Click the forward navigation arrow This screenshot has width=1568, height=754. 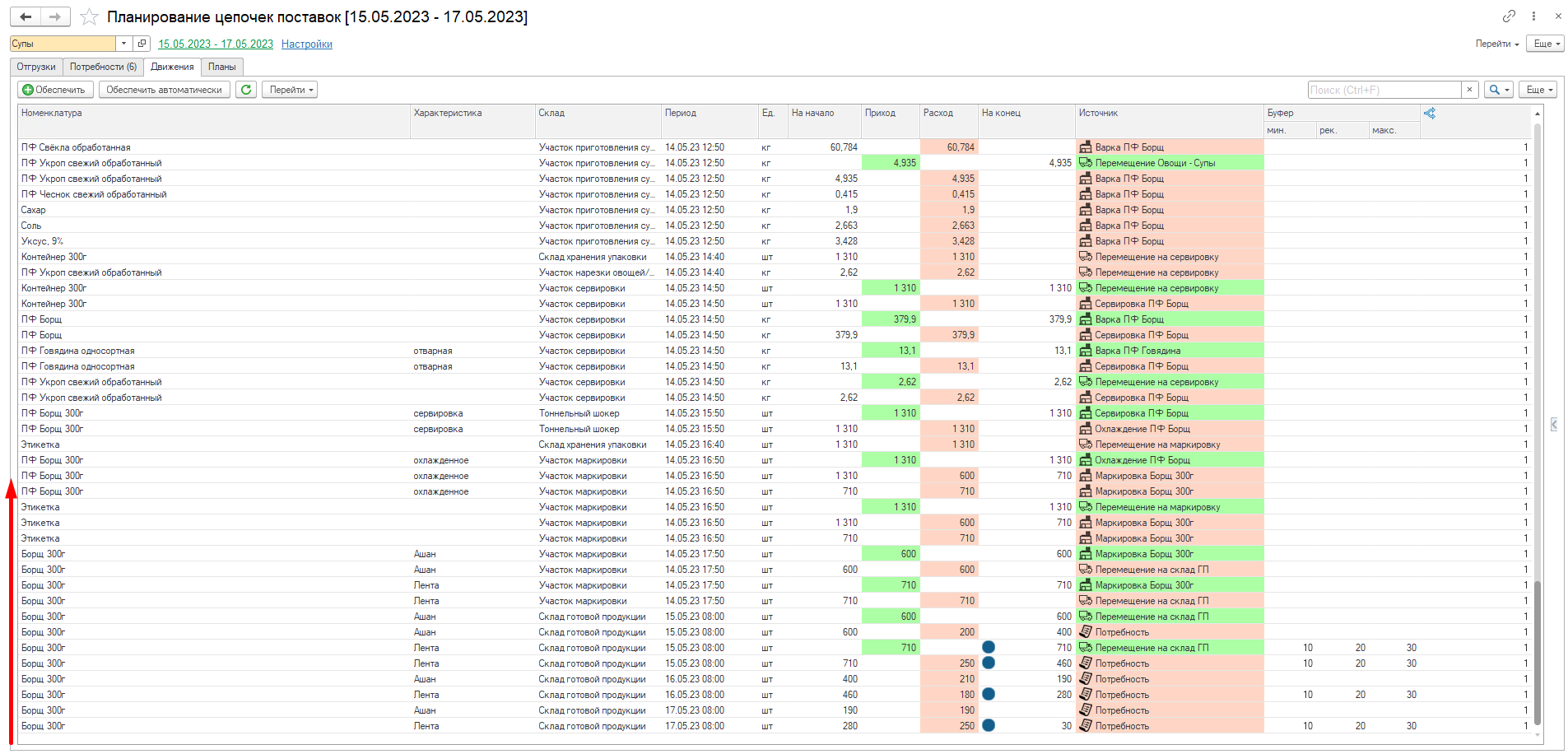[55, 16]
